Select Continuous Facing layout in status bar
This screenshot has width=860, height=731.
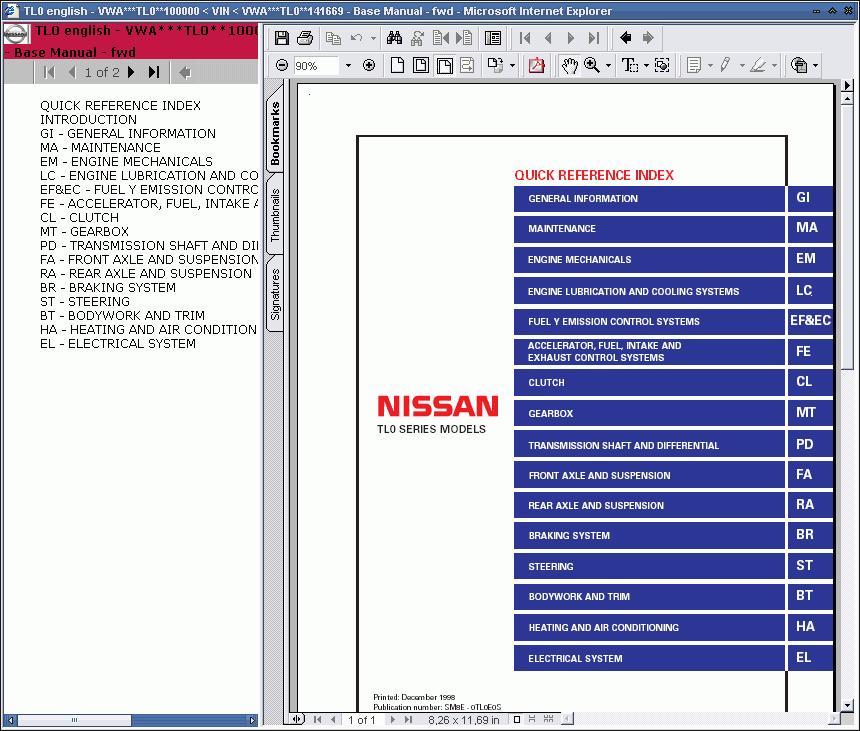pyautogui.click(x=548, y=719)
